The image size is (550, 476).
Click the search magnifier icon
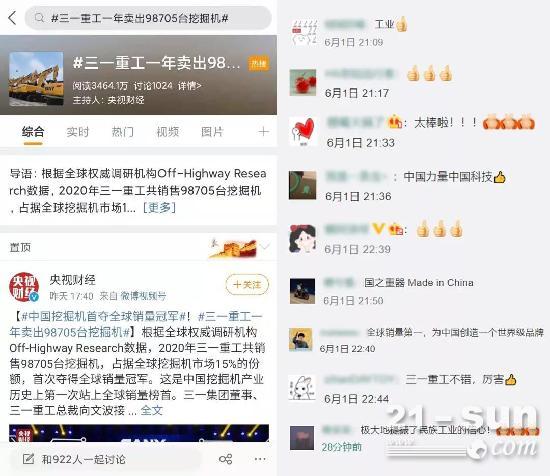(39, 18)
